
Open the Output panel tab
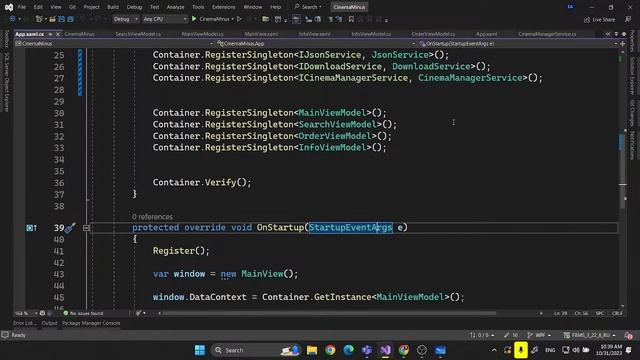(49, 323)
